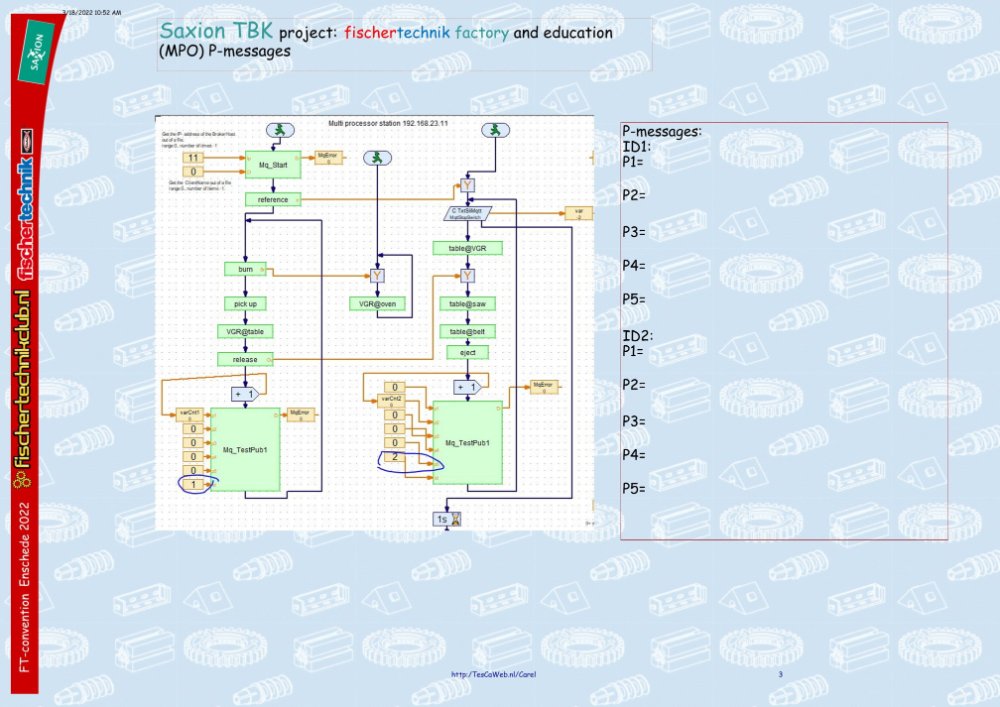1000x707 pixels.
Task: Select the pick up block
Action: pyautogui.click(x=246, y=304)
